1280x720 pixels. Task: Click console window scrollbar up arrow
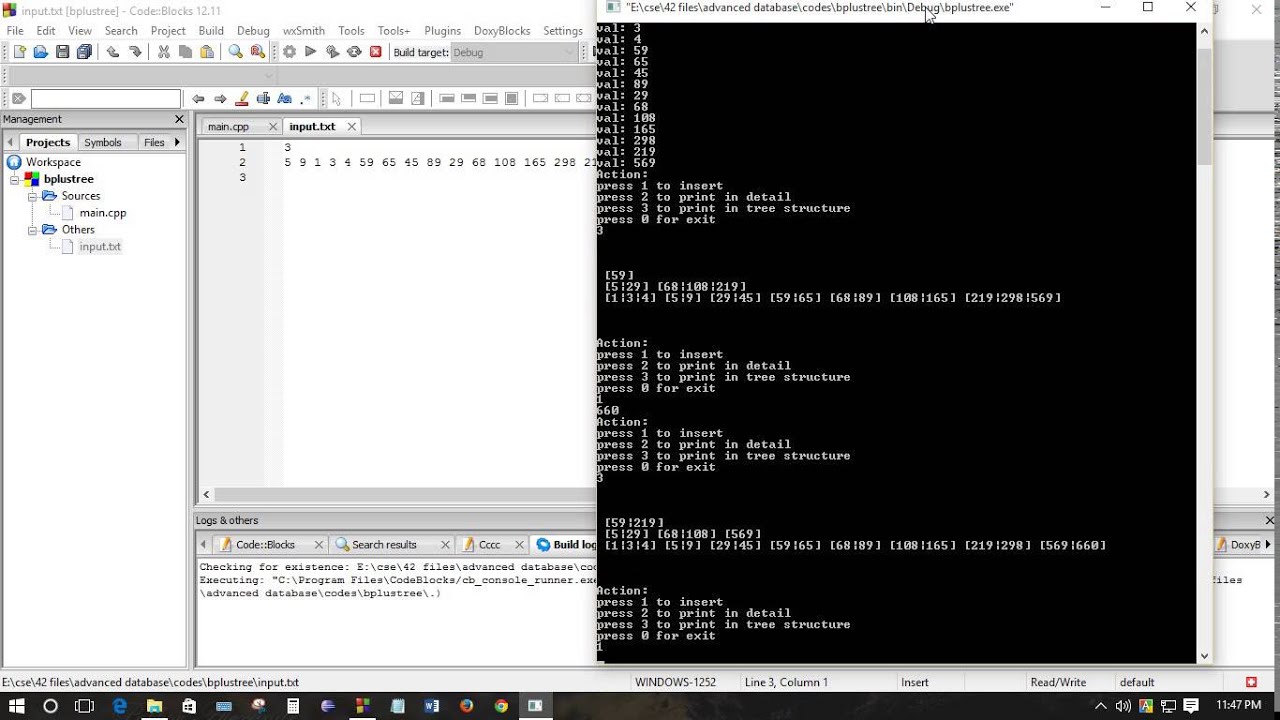[x=1204, y=31]
